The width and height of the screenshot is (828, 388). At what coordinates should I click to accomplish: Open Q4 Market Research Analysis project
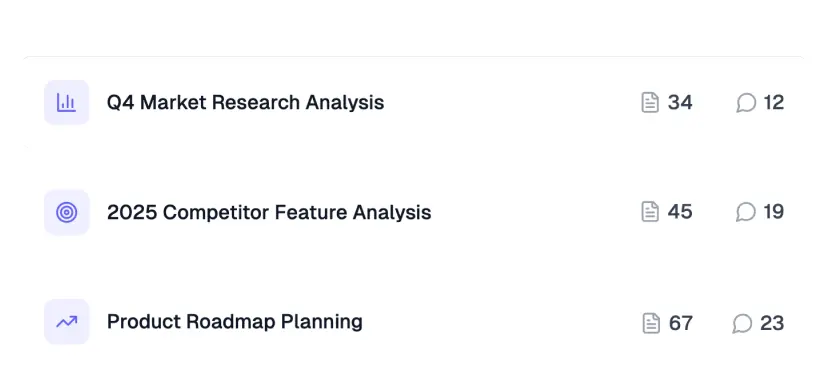click(246, 102)
